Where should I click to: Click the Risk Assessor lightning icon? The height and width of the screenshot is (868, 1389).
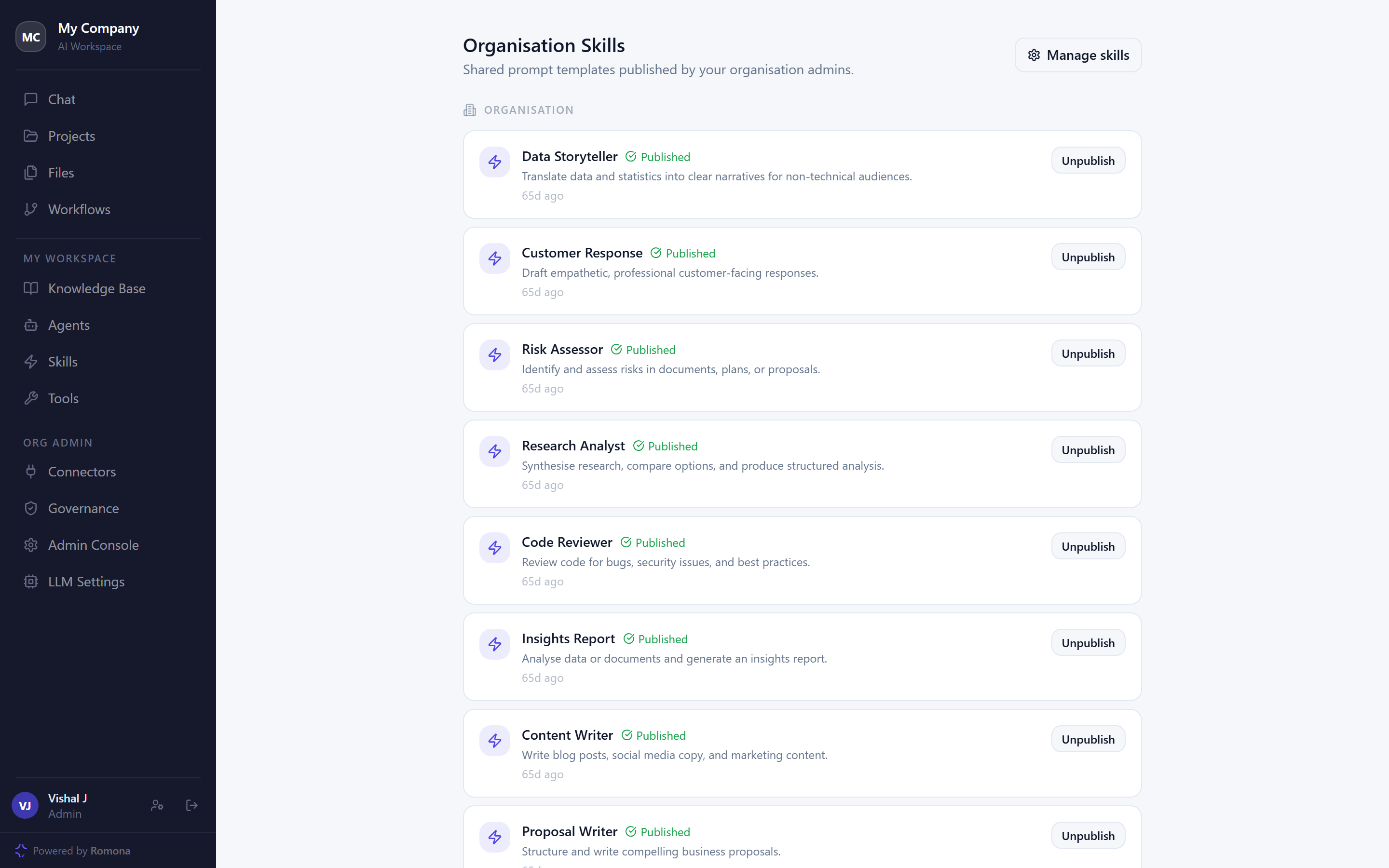[x=495, y=355]
